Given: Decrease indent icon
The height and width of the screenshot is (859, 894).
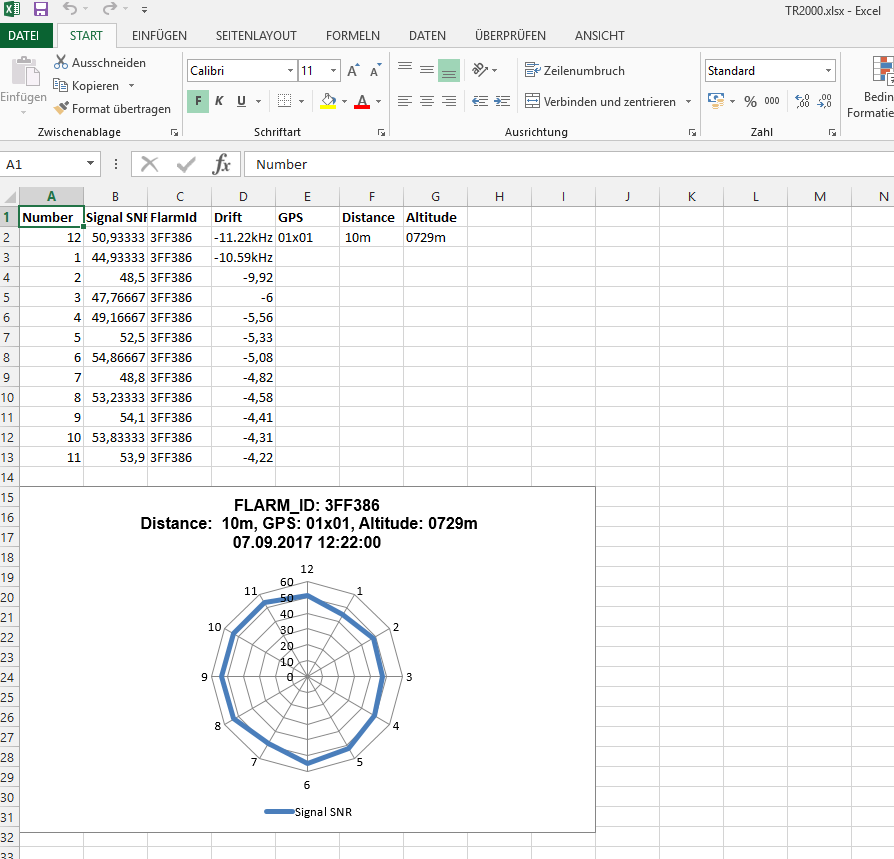Looking at the screenshot, I should (480, 101).
